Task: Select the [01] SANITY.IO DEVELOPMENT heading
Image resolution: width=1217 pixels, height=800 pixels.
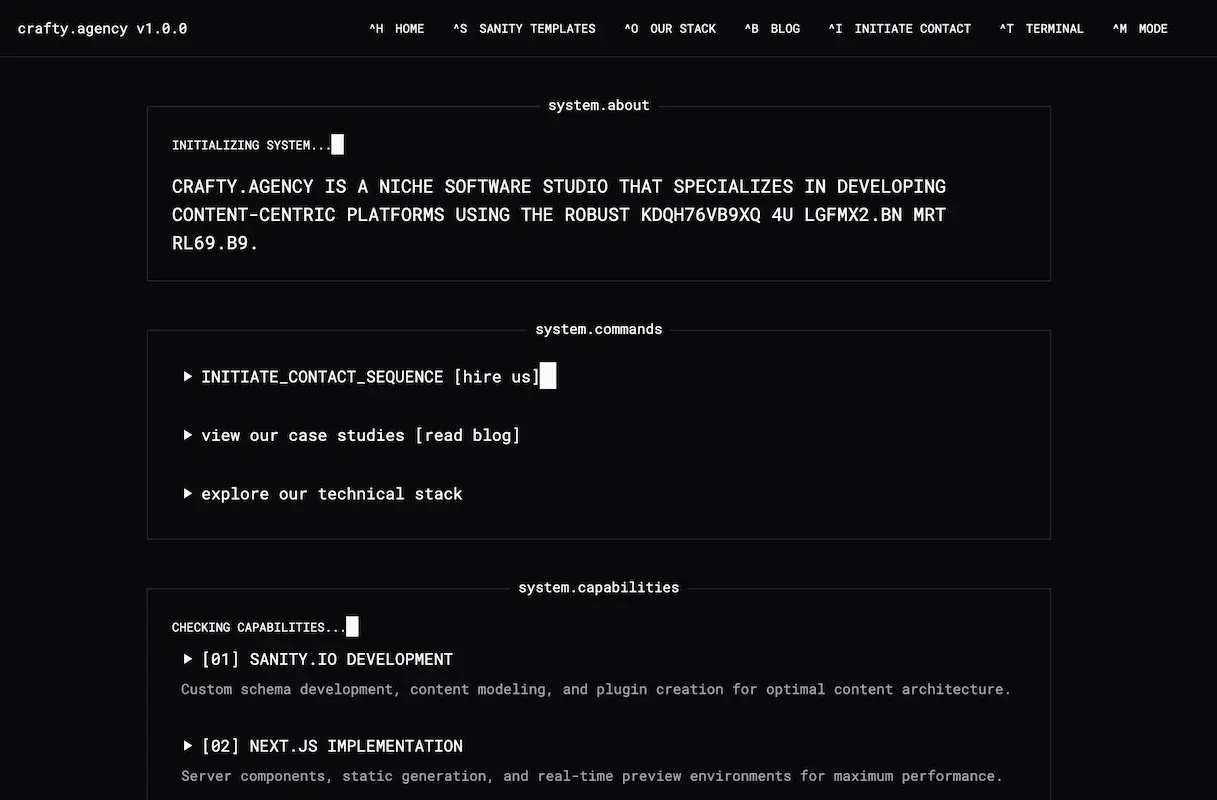Action: click(x=327, y=659)
